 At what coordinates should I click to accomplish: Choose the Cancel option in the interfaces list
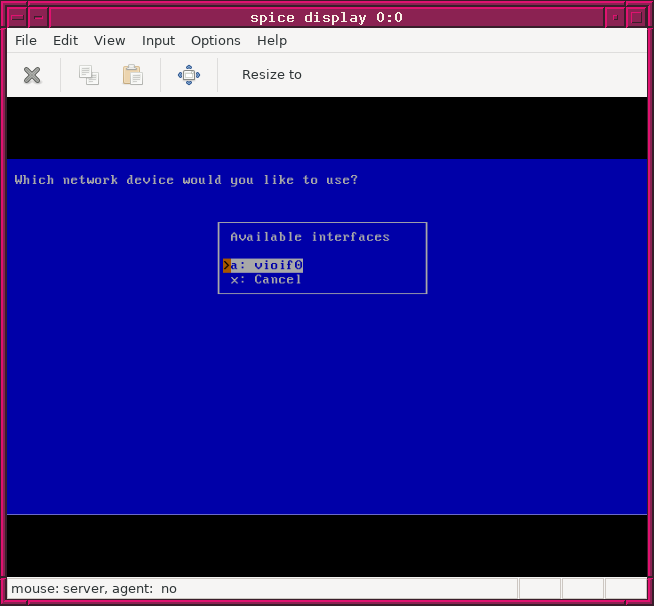coord(266,280)
